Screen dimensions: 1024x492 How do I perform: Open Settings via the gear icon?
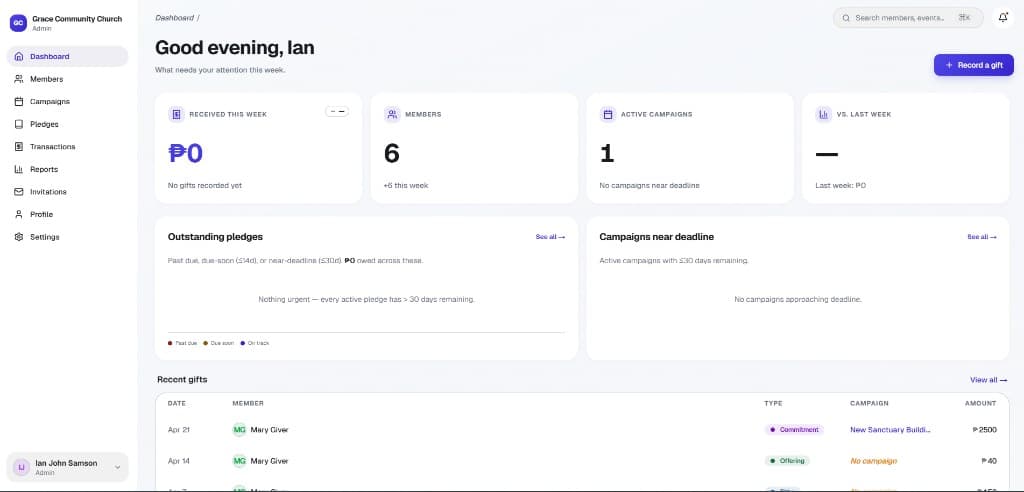[18, 237]
